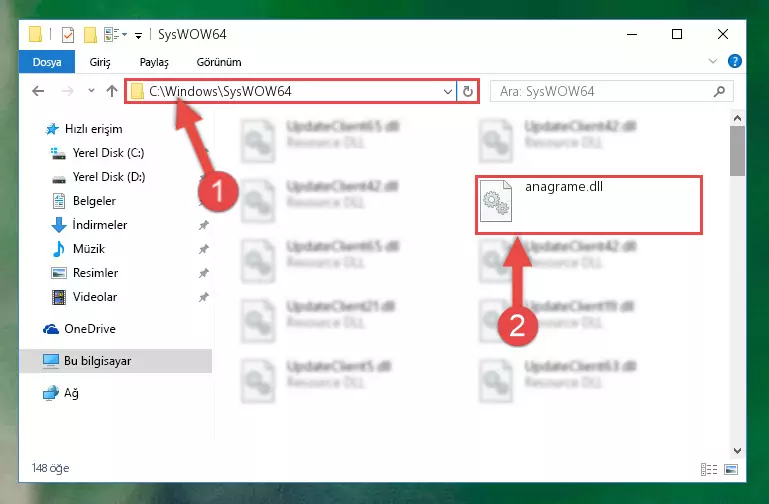This screenshot has width=769, height=504.
Task: Open Yerel Disk (D:) in sidebar
Action: [x=108, y=177]
